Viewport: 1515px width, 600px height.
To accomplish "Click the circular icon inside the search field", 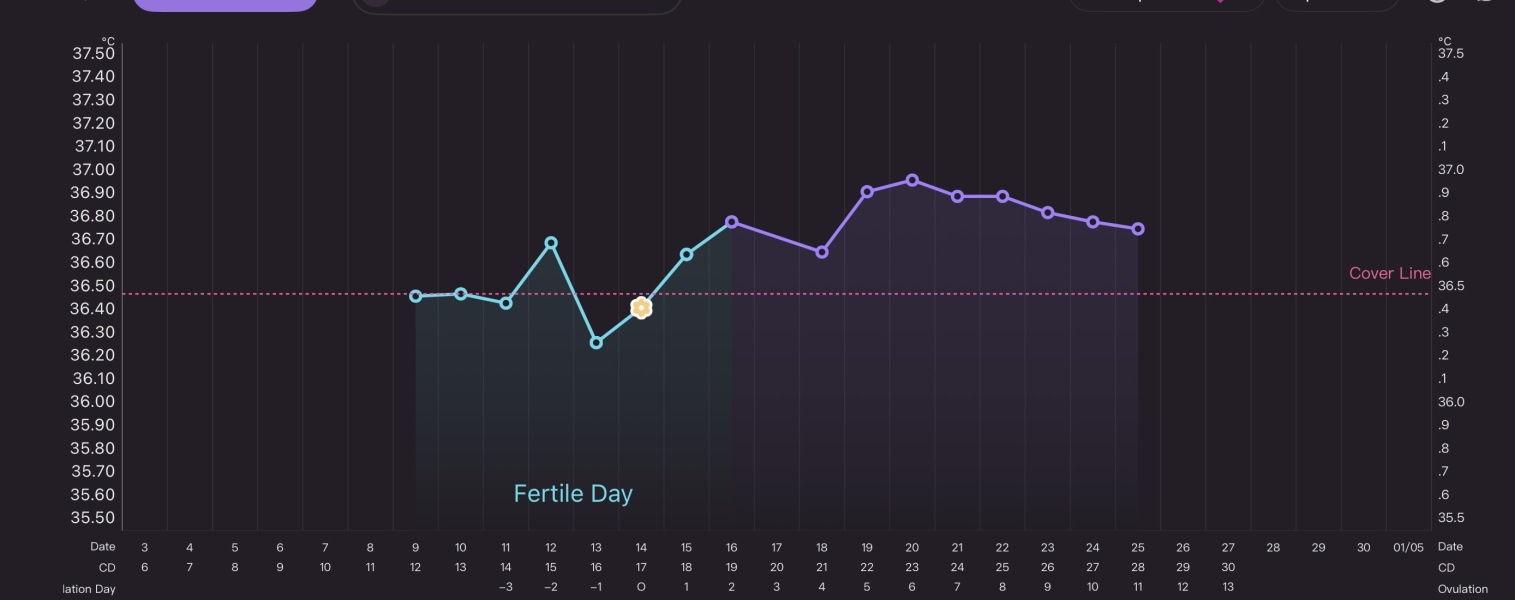I will coord(375,3).
